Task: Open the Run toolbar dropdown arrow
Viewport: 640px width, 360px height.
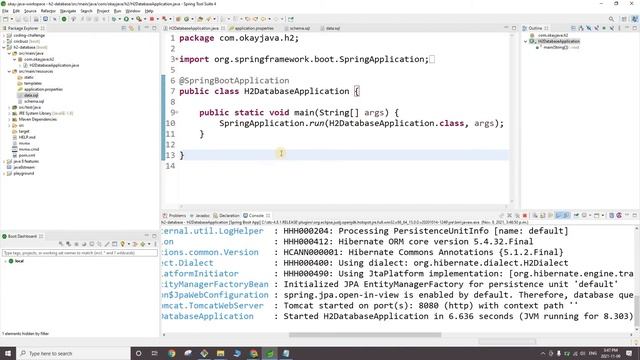Action: 132,19
